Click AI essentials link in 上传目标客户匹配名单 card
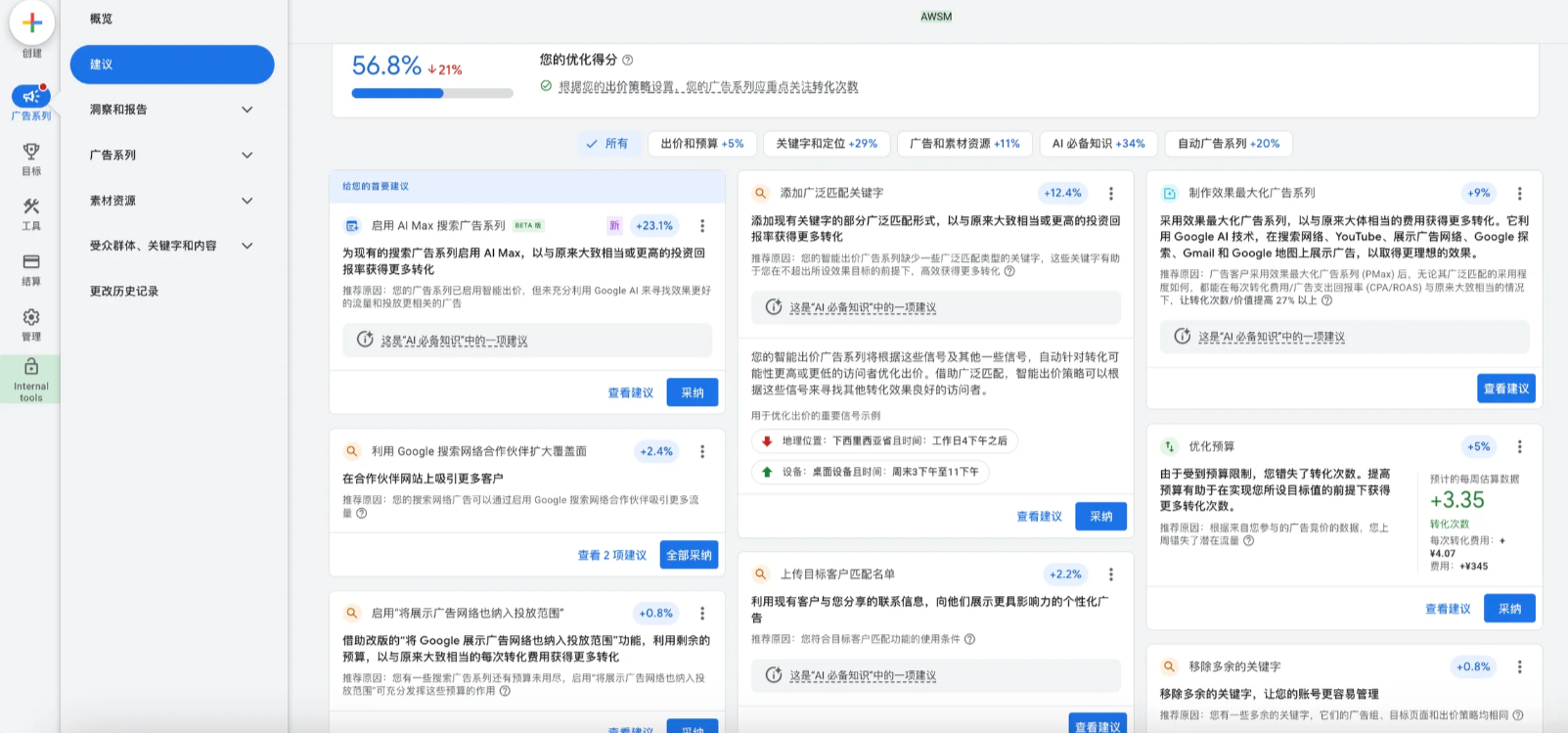 (x=863, y=676)
